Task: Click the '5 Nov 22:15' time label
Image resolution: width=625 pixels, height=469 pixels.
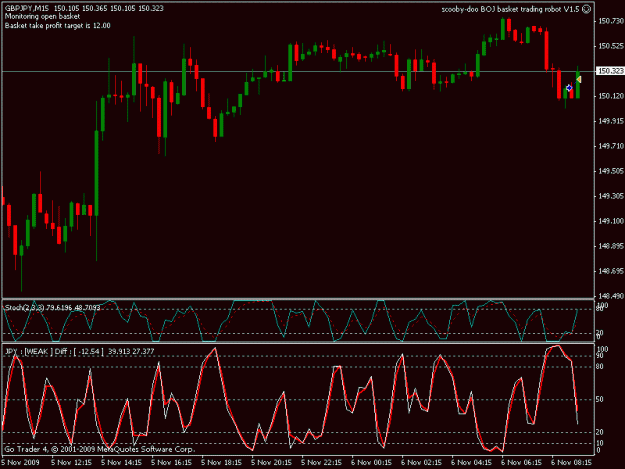Action: (x=321, y=463)
